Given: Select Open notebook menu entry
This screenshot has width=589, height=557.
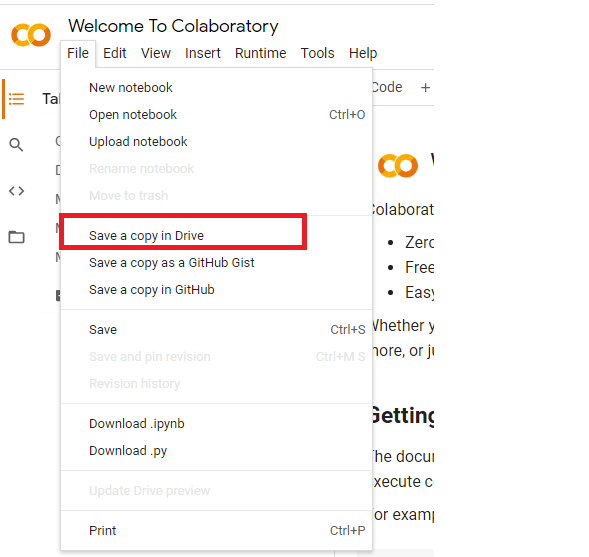Looking at the screenshot, I should click(216, 115).
